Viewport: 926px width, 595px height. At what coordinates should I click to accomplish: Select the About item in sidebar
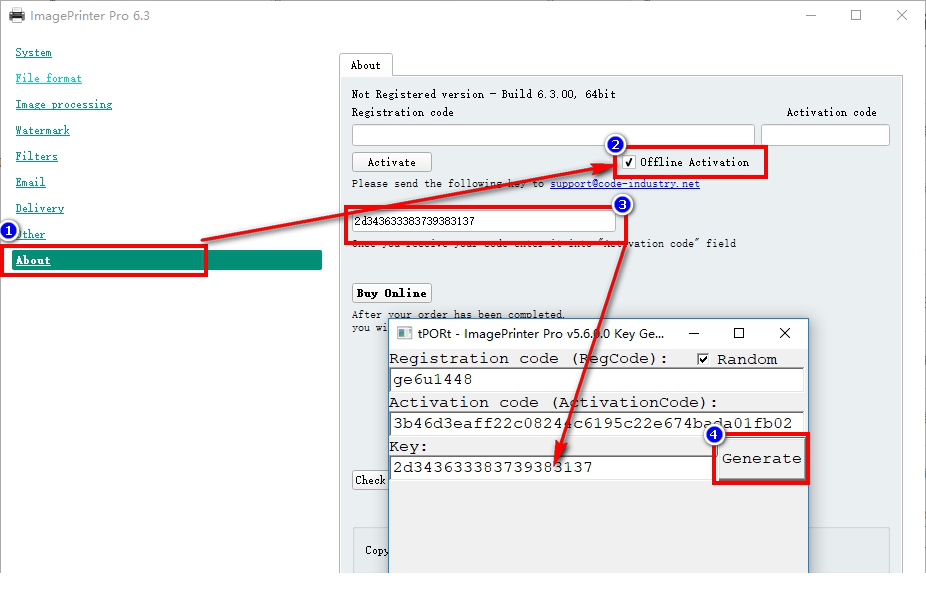167,260
